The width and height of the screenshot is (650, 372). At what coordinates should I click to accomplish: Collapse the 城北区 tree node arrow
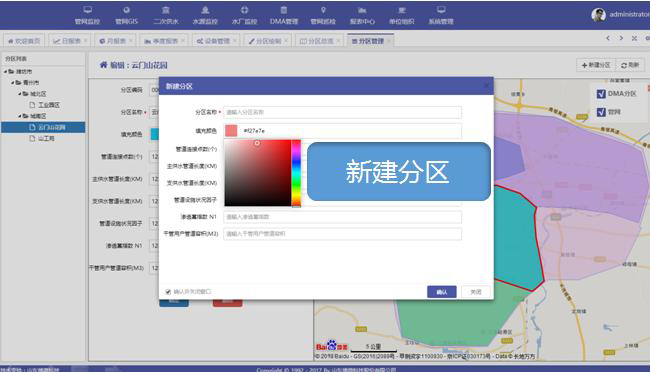tap(19, 94)
